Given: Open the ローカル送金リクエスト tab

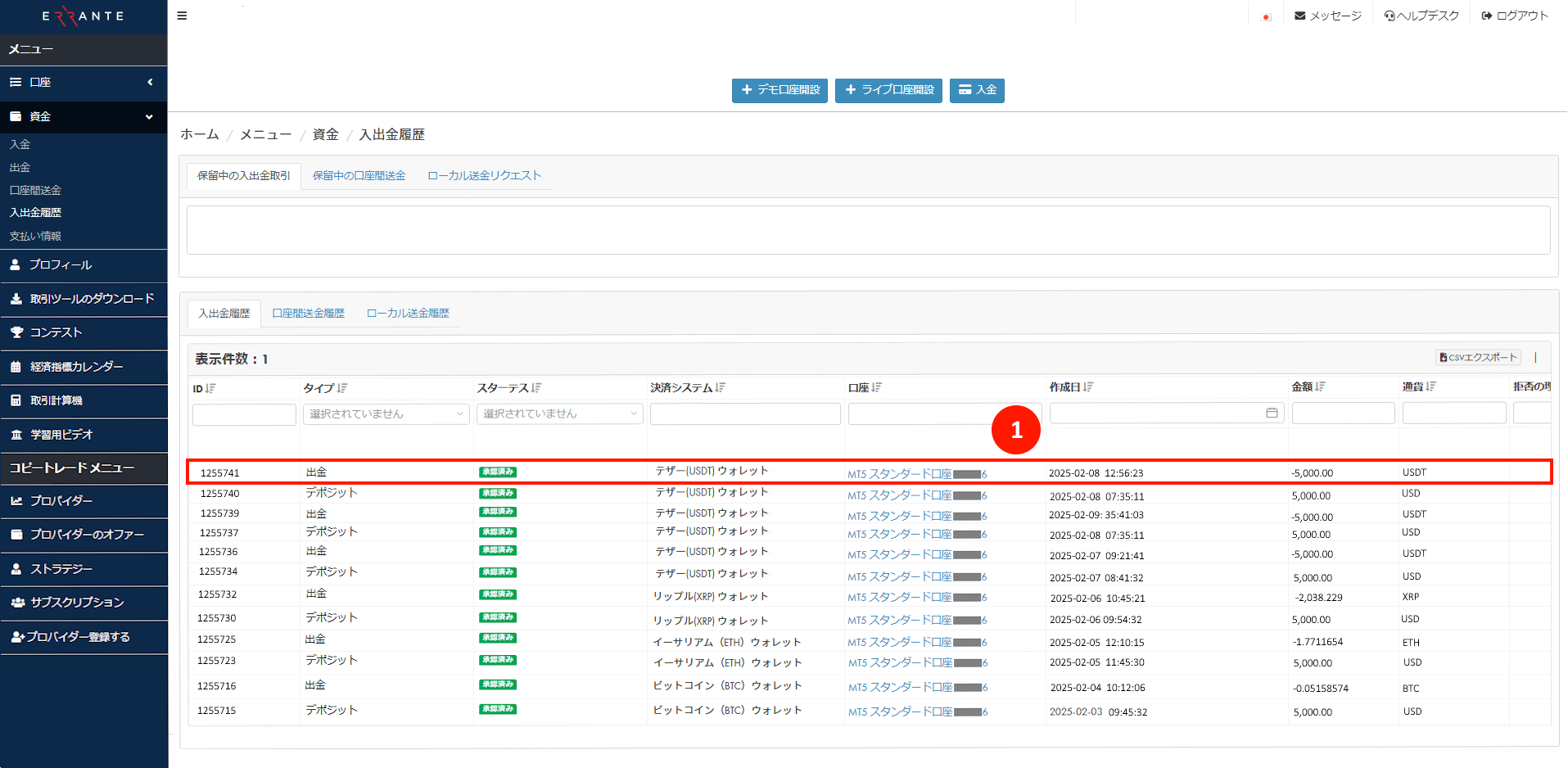Looking at the screenshot, I should 484,175.
